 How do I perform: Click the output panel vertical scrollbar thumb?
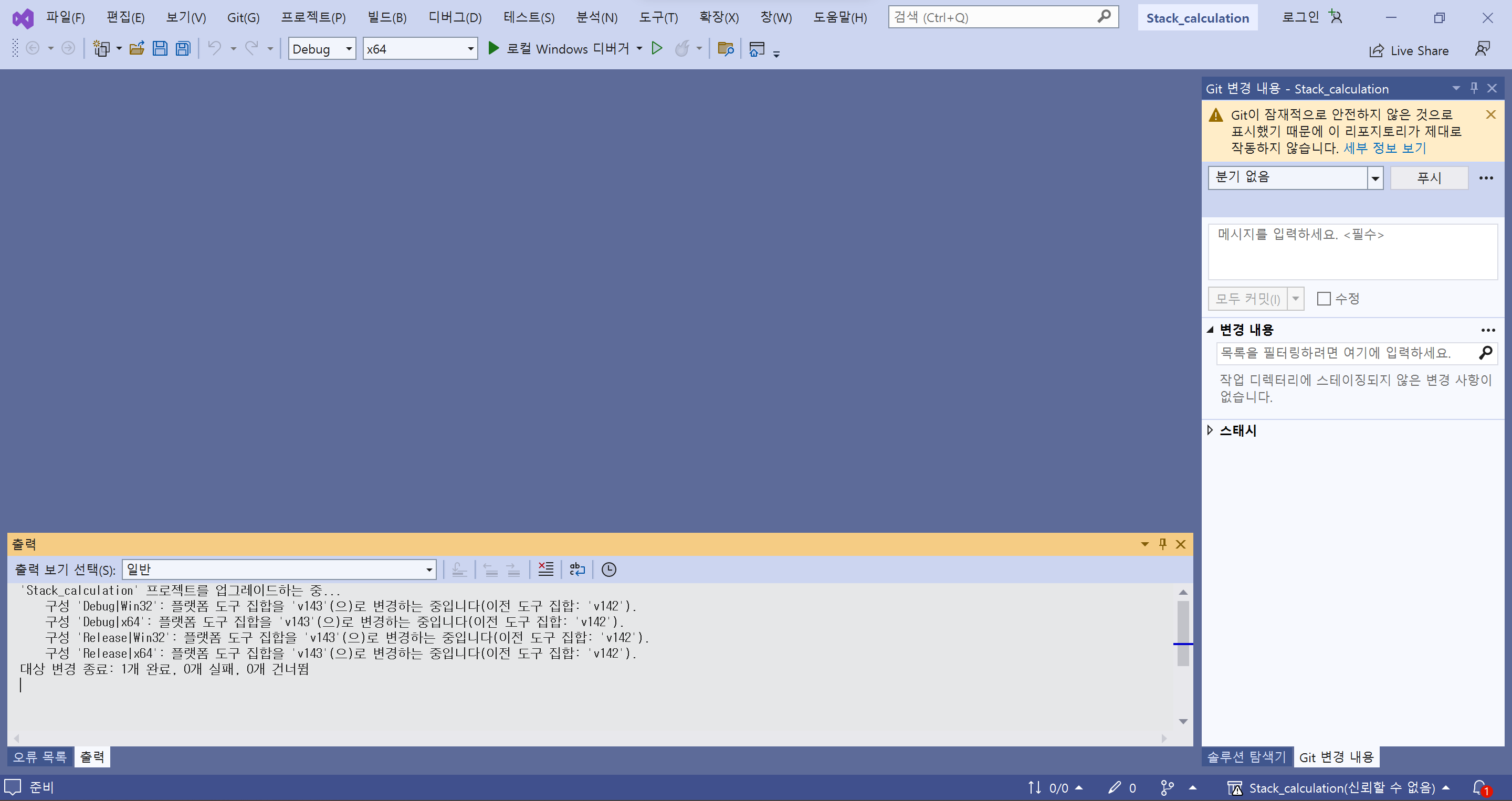point(1183,633)
